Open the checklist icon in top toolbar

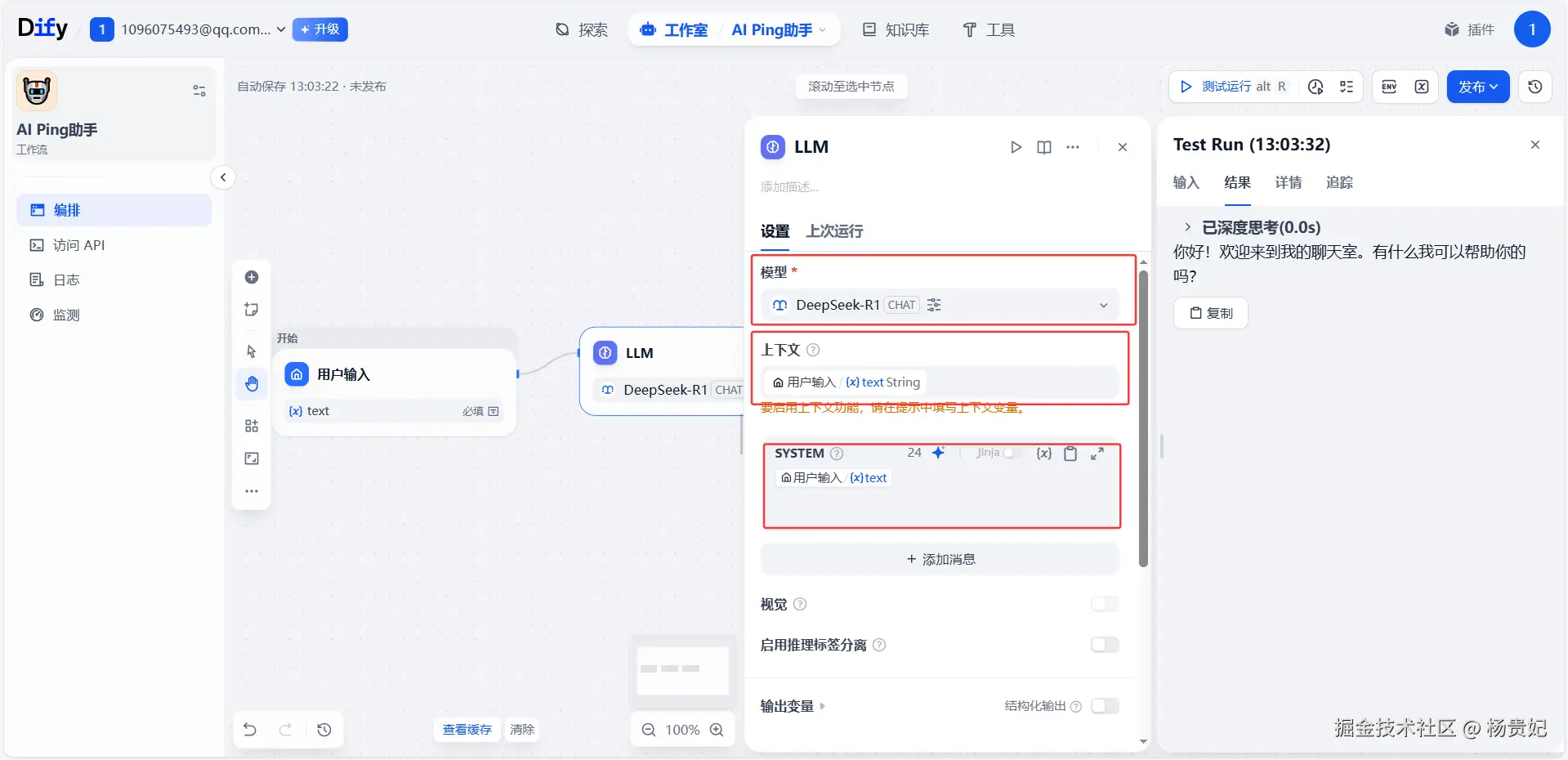1347,87
